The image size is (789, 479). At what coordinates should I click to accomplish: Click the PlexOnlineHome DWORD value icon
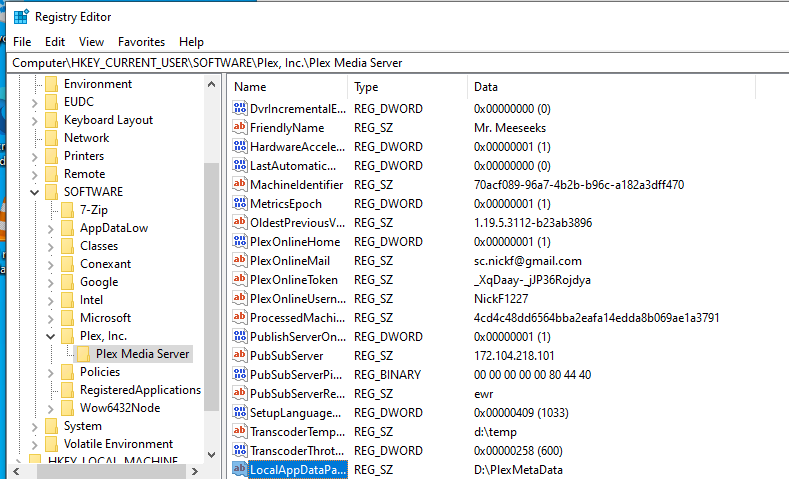click(239, 242)
